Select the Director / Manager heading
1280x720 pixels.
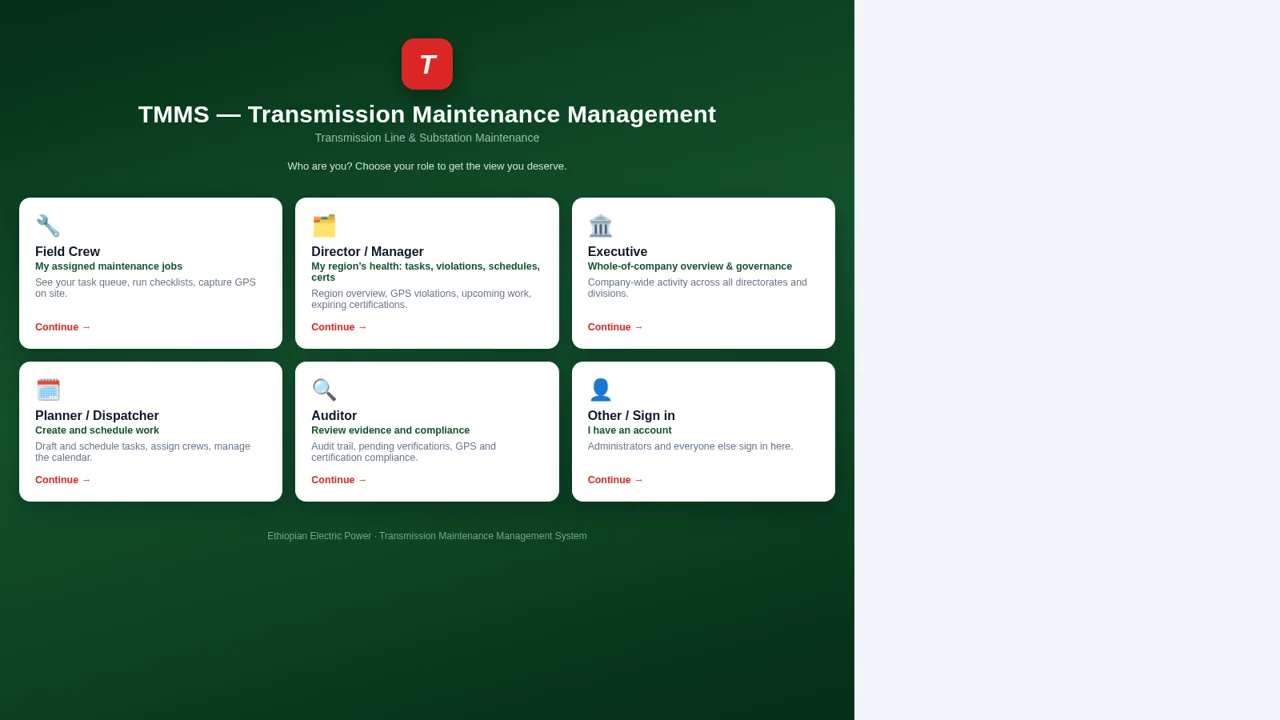(x=367, y=252)
